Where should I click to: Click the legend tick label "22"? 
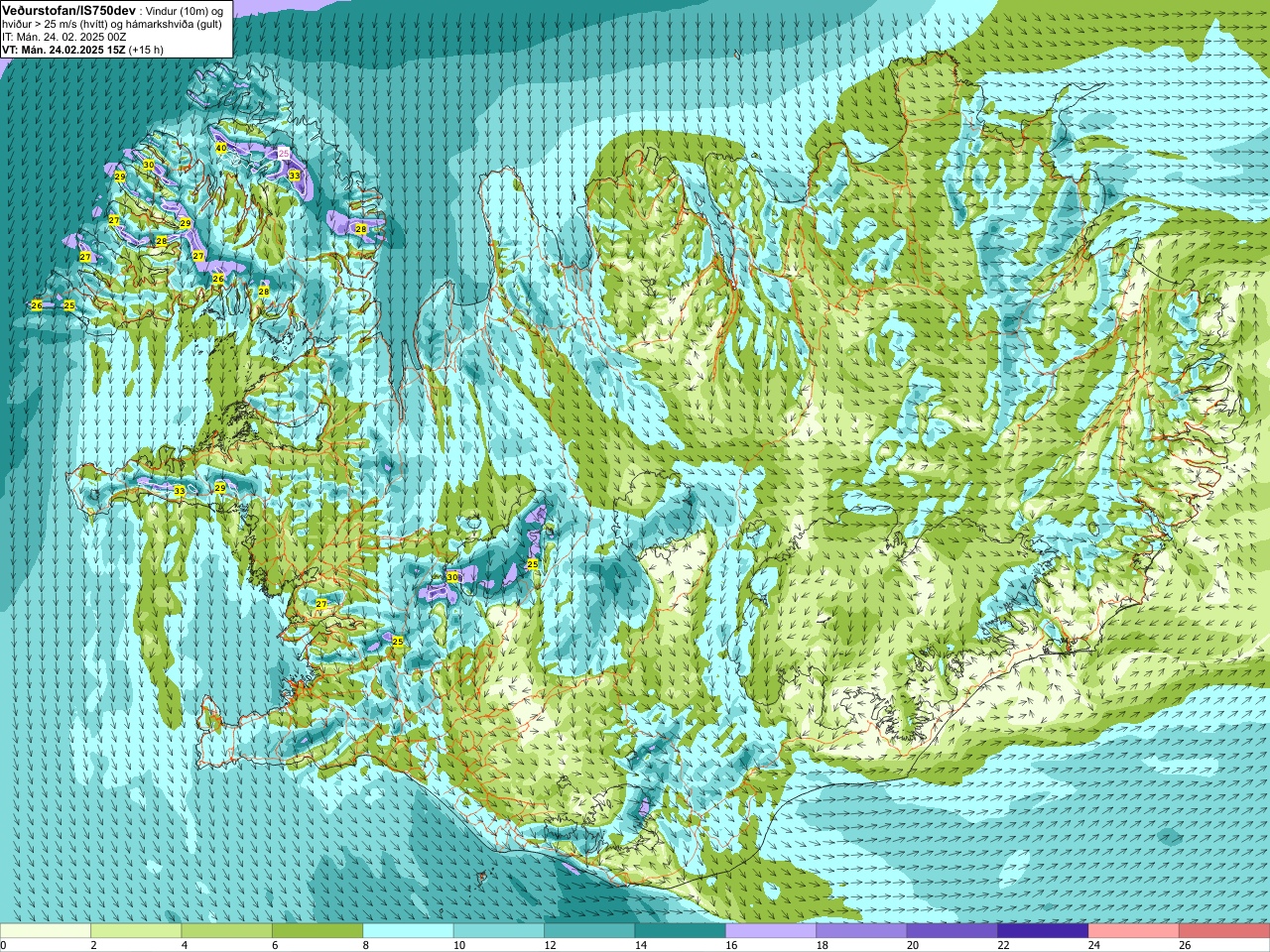pyautogui.click(x=1003, y=945)
